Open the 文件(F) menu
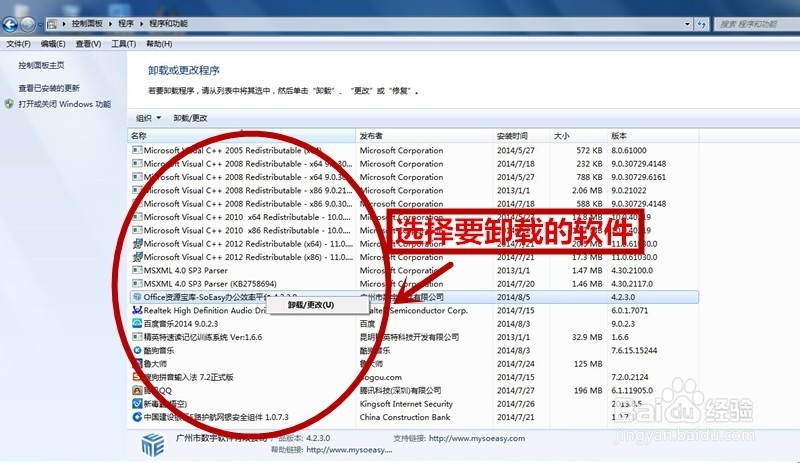The image size is (800, 463). [18, 44]
